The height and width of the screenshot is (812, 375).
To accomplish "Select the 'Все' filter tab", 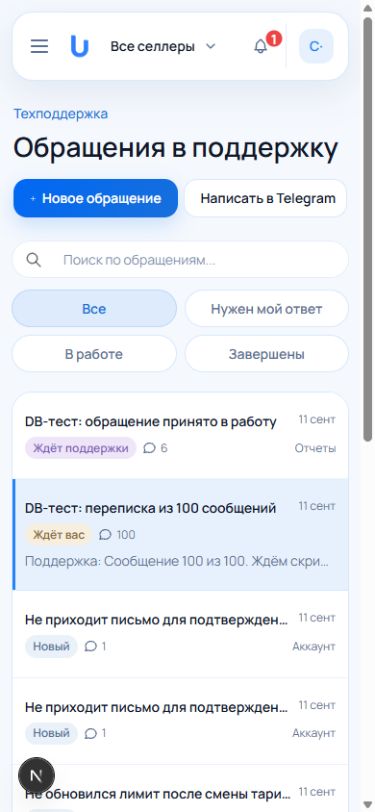I will pyautogui.click(x=94, y=309).
